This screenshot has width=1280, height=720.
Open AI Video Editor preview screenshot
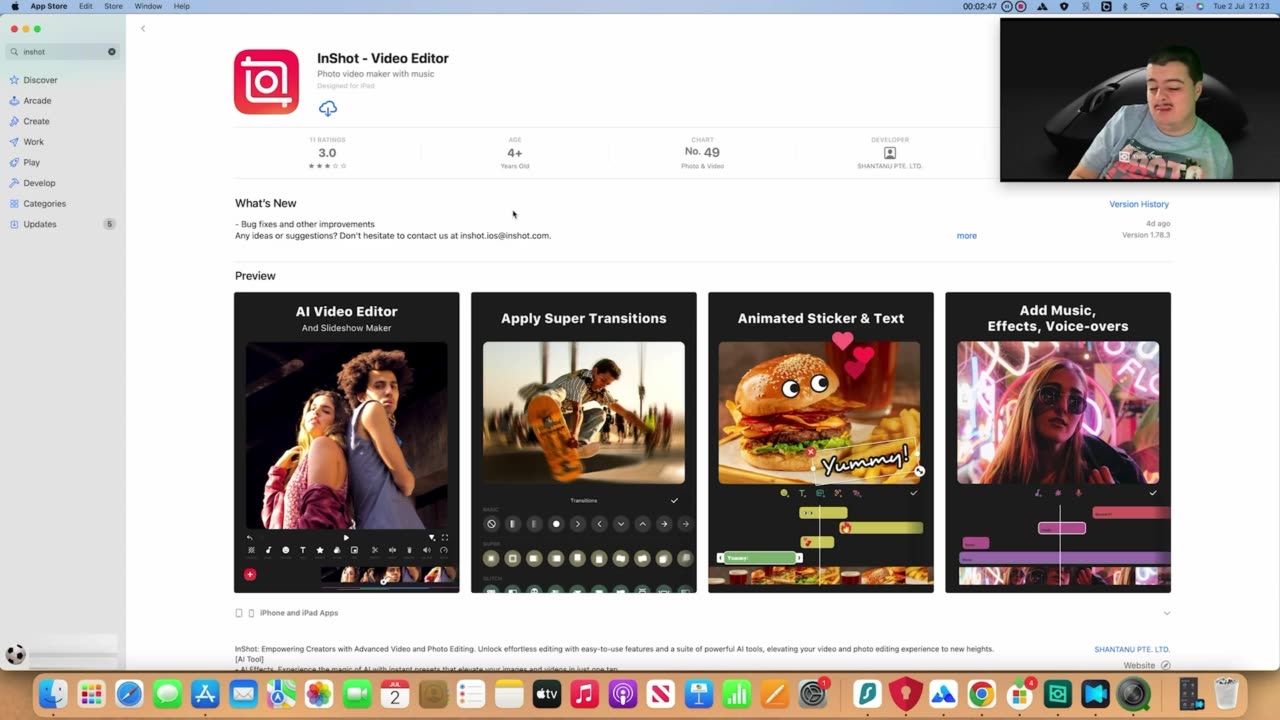coord(347,442)
